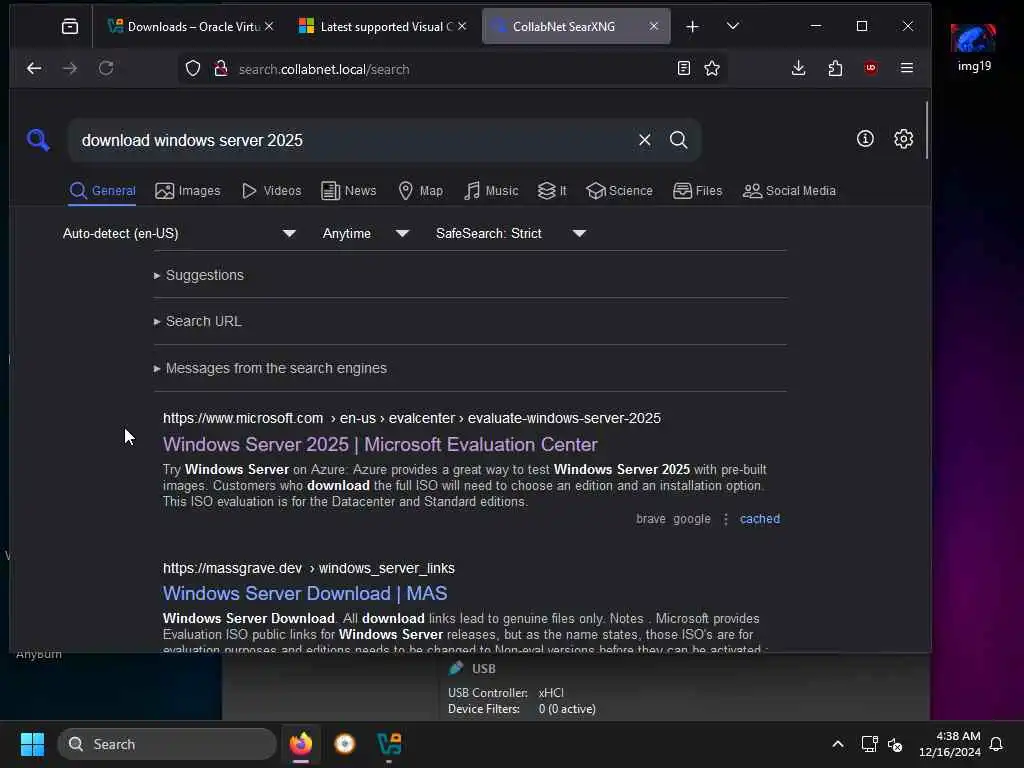This screenshot has width=1024, height=768.
Task: Click the taskbar Search box
Action: pos(167,744)
